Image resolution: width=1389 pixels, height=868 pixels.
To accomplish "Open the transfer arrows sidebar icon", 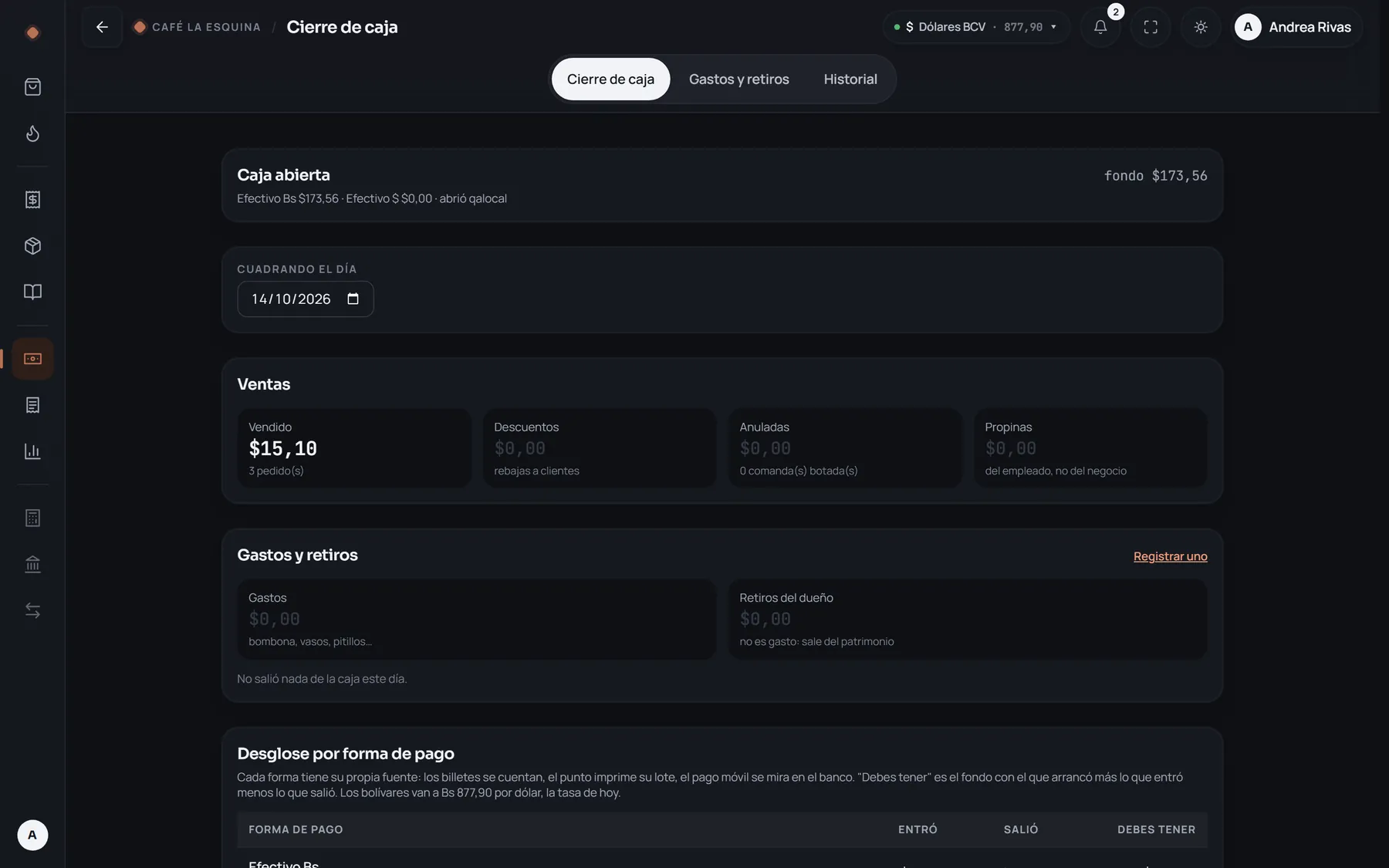I will [32, 610].
